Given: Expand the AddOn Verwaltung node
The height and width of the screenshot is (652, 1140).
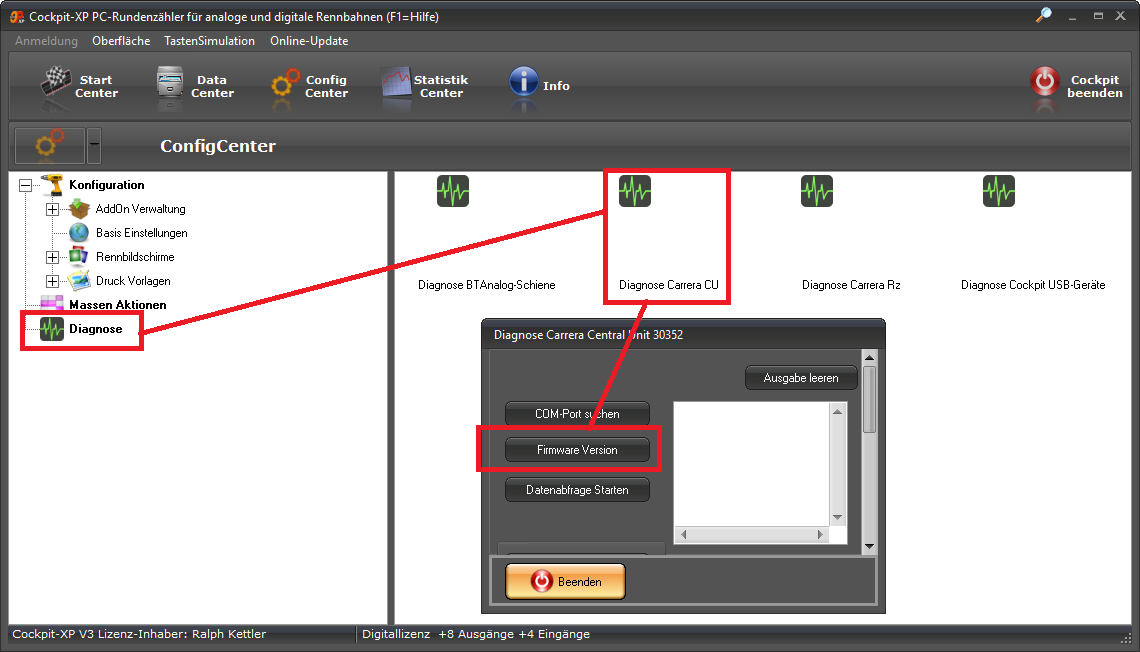Looking at the screenshot, I should [x=52, y=209].
